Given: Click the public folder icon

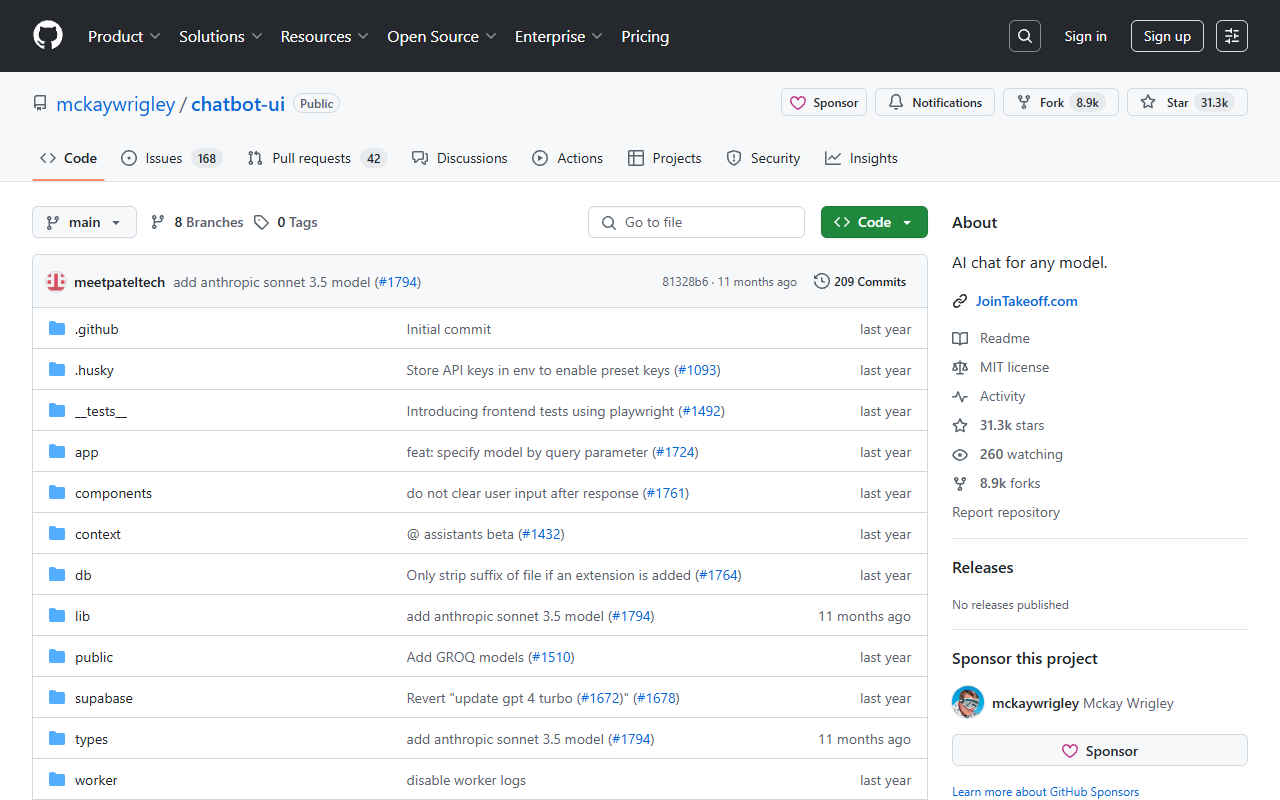Looking at the screenshot, I should [x=57, y=657].
